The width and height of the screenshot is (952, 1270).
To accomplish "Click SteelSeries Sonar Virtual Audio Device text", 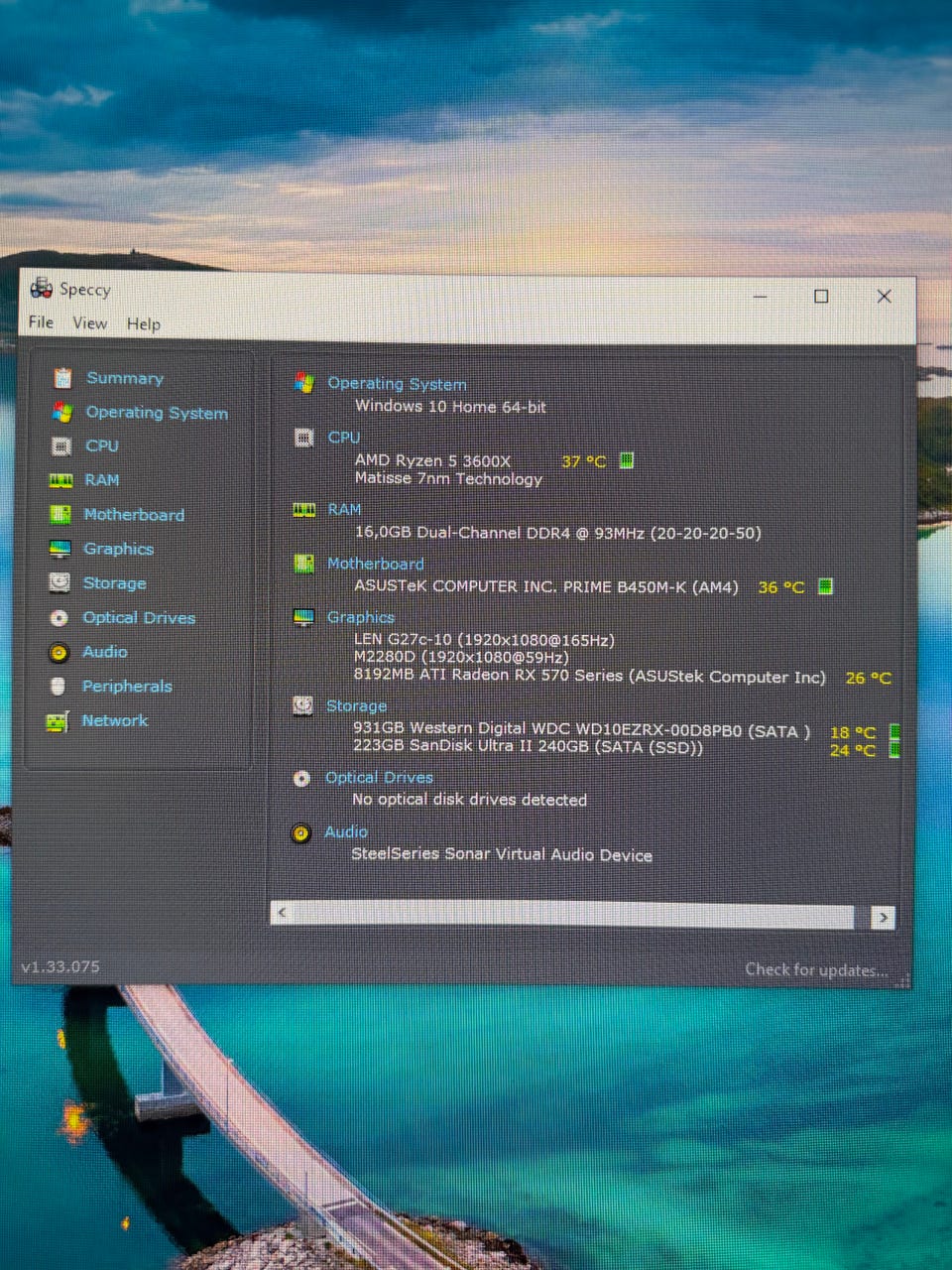I will (x=502, y=854).
